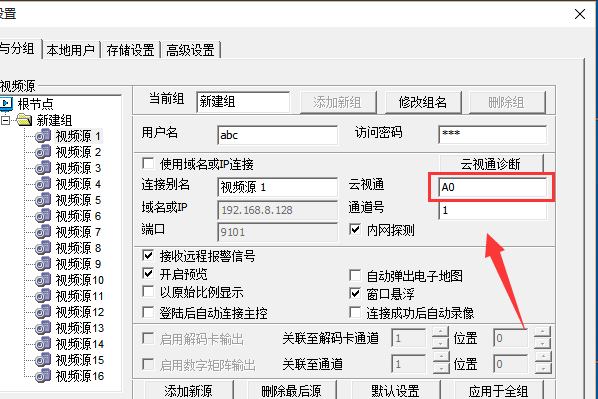
Task: Click the 默认设置 button
Action: click(395, 390)
